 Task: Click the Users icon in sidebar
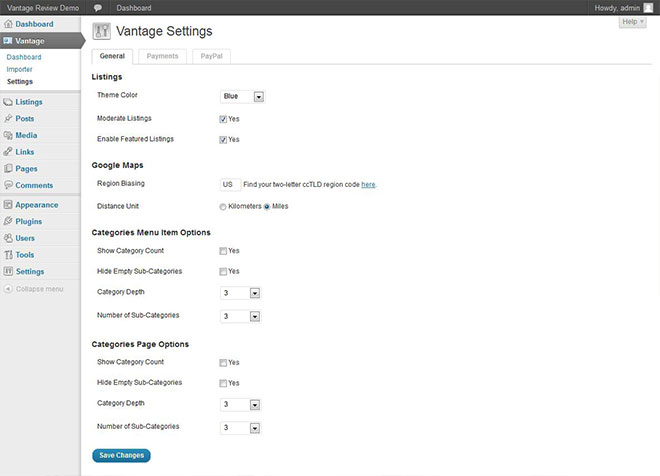8,238
